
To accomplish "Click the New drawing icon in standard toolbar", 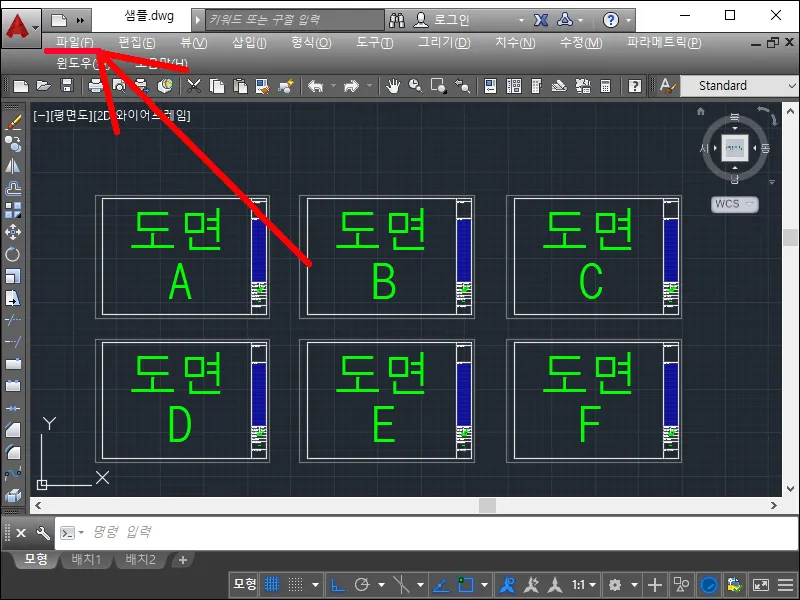I will 21,86.
